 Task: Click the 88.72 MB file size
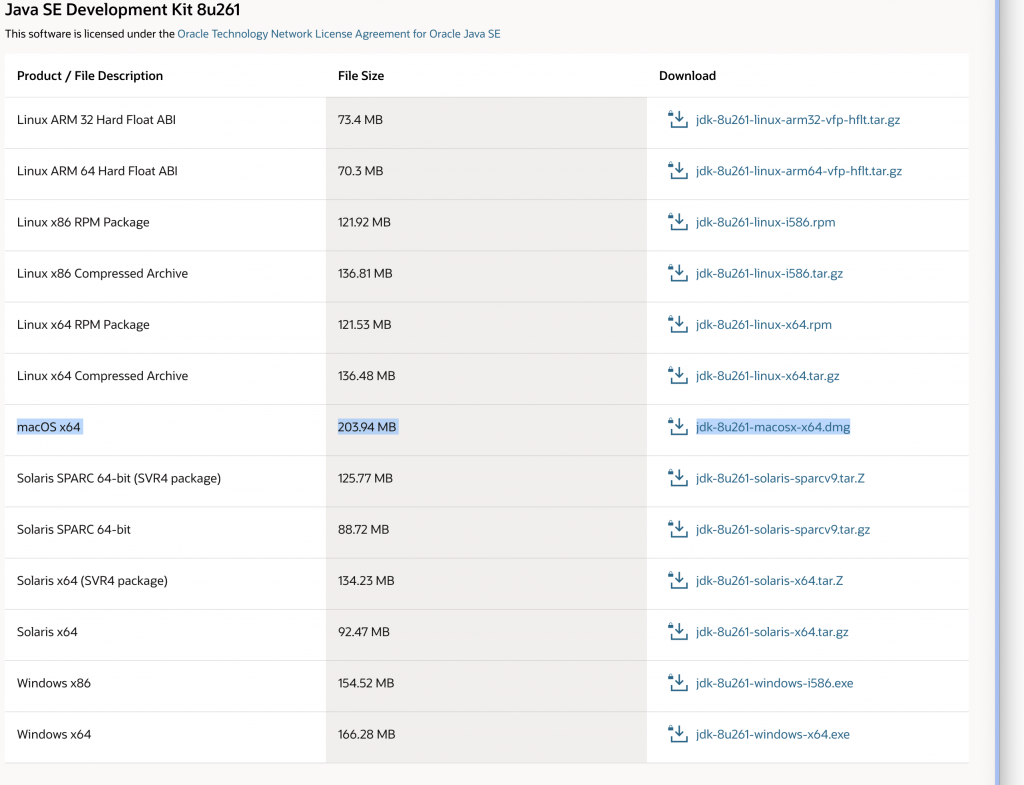(363, 530)
